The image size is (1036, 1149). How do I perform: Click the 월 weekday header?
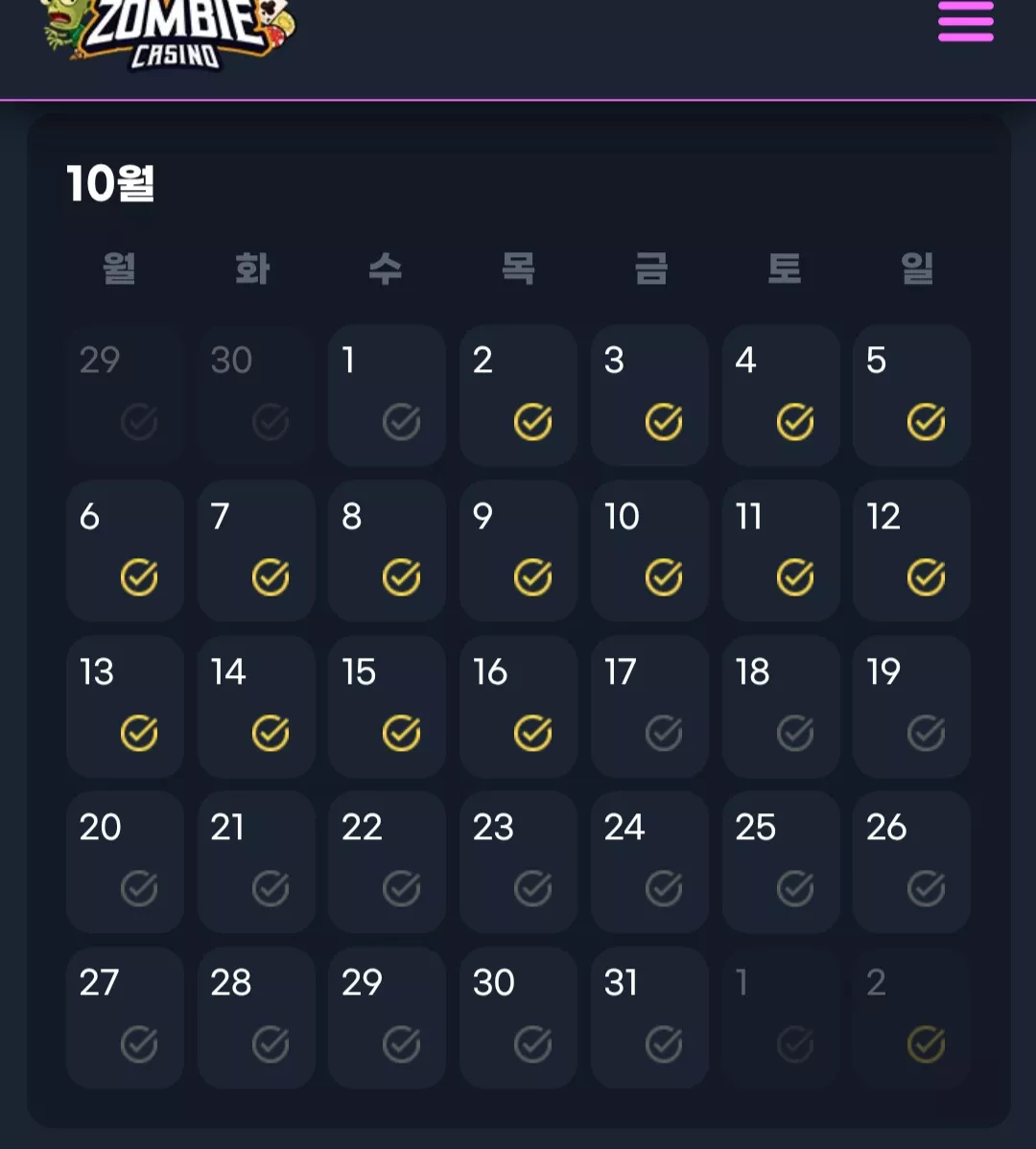(x=119, y=268)
